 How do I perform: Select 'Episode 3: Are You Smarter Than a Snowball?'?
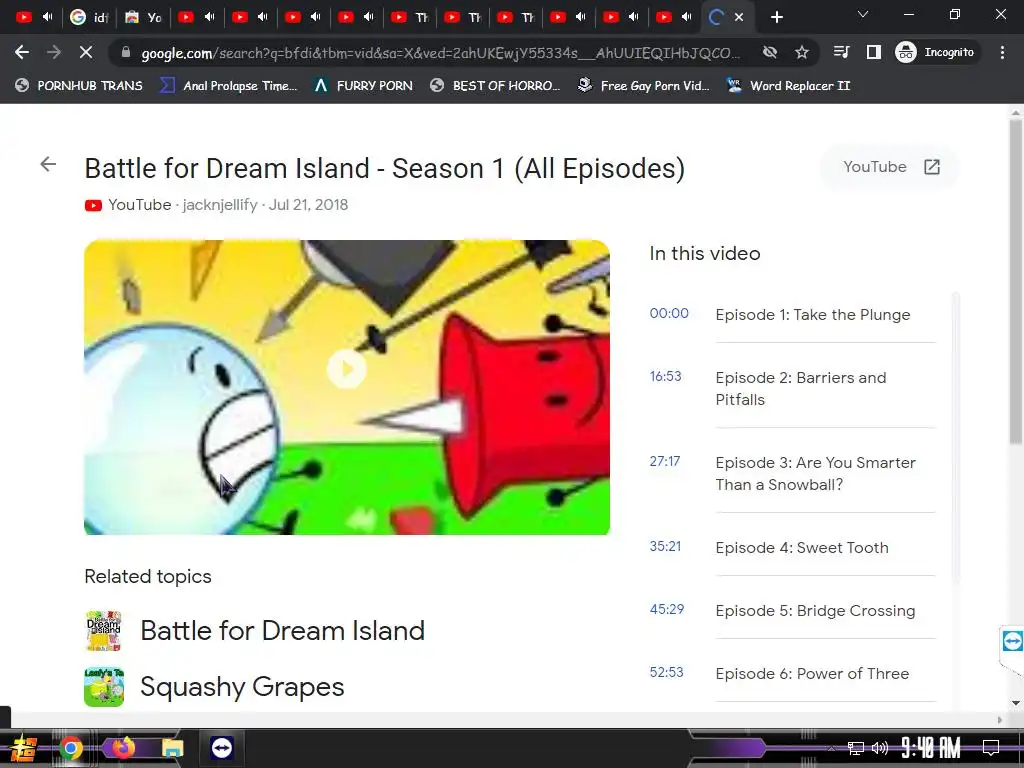[816, 473]
